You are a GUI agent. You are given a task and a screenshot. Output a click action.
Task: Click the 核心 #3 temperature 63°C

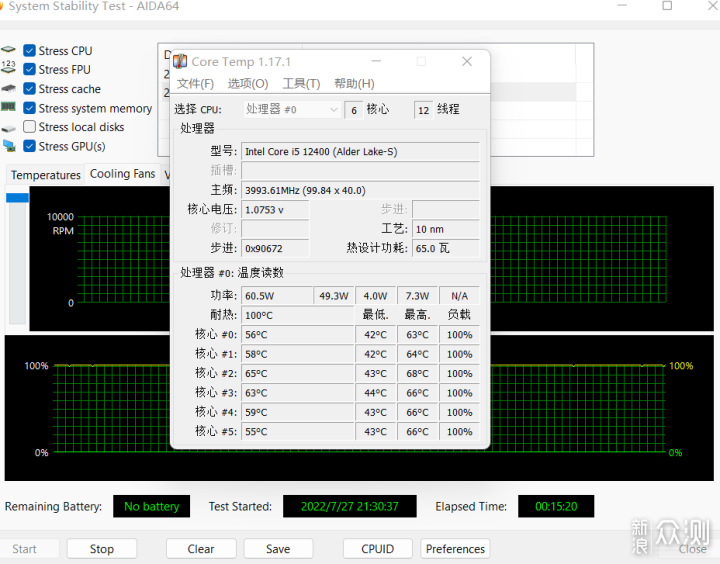click(x=298, y=393)
